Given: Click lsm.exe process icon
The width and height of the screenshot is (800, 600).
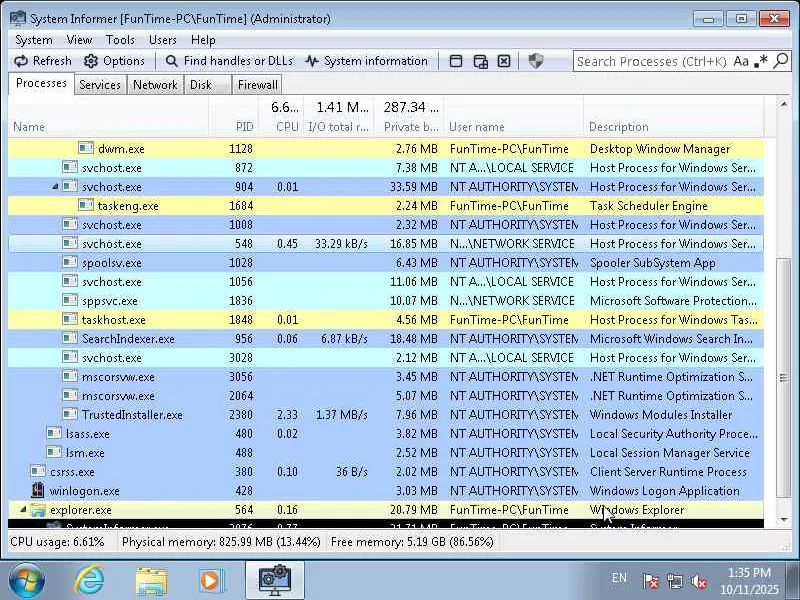Looking at the screenshot, I should (54, 452).
